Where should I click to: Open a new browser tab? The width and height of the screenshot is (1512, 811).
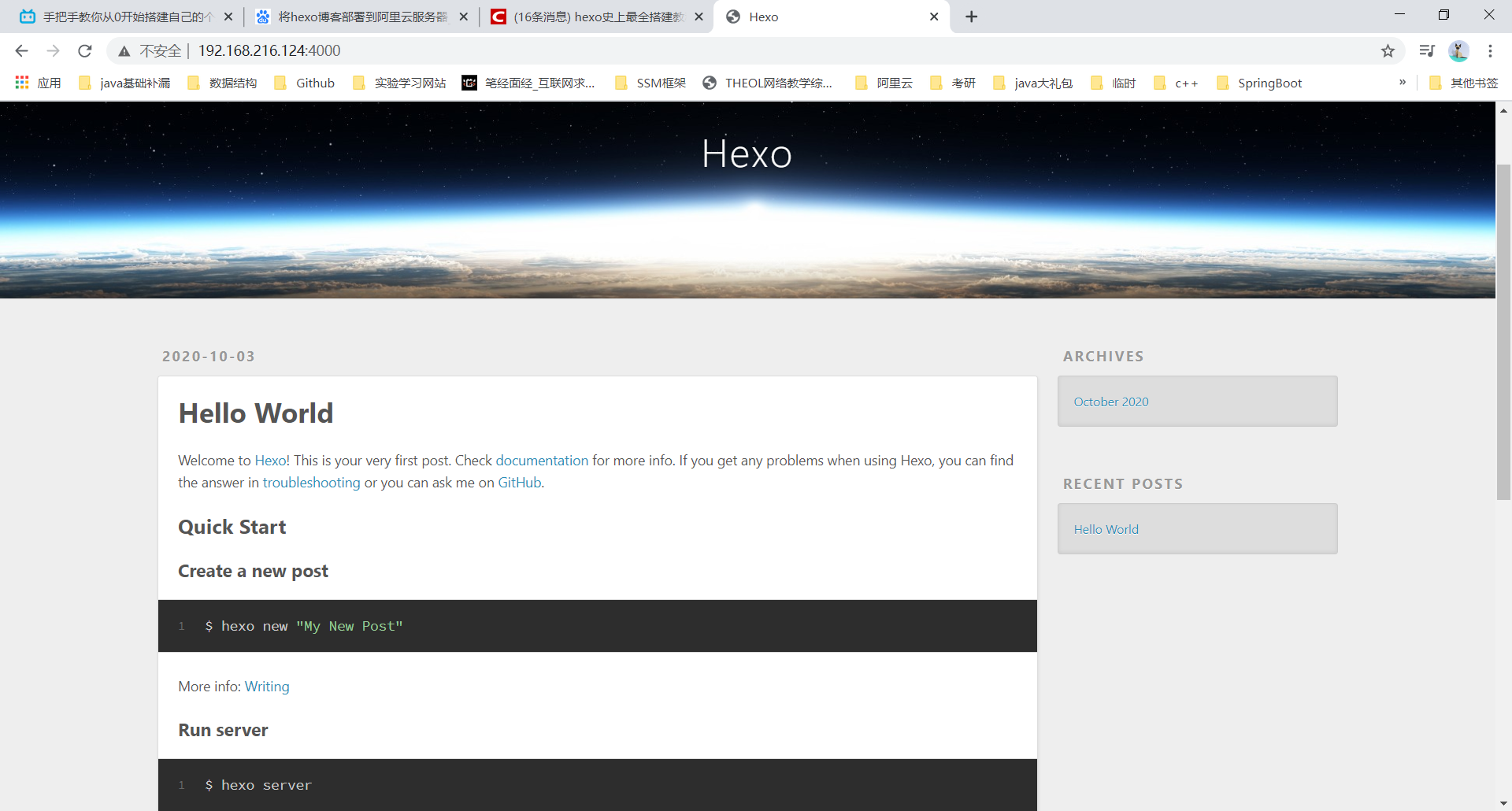click(x=972, y=17)
